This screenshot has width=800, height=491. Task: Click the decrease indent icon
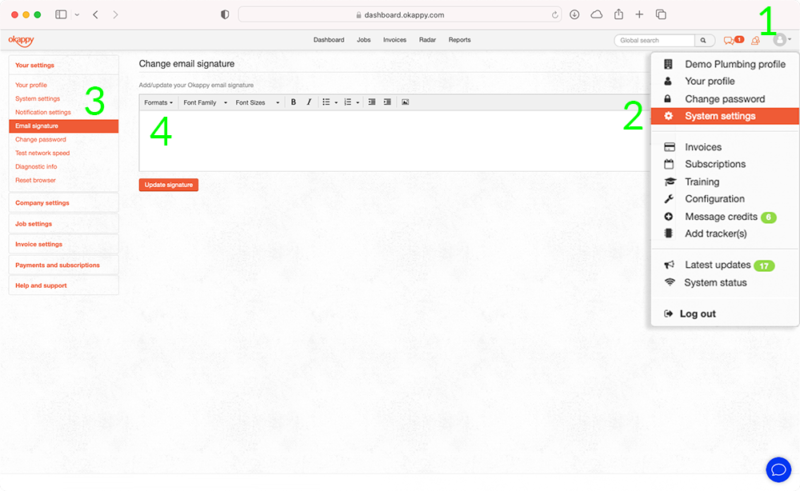pyautogui.click(x=372, y=102)
